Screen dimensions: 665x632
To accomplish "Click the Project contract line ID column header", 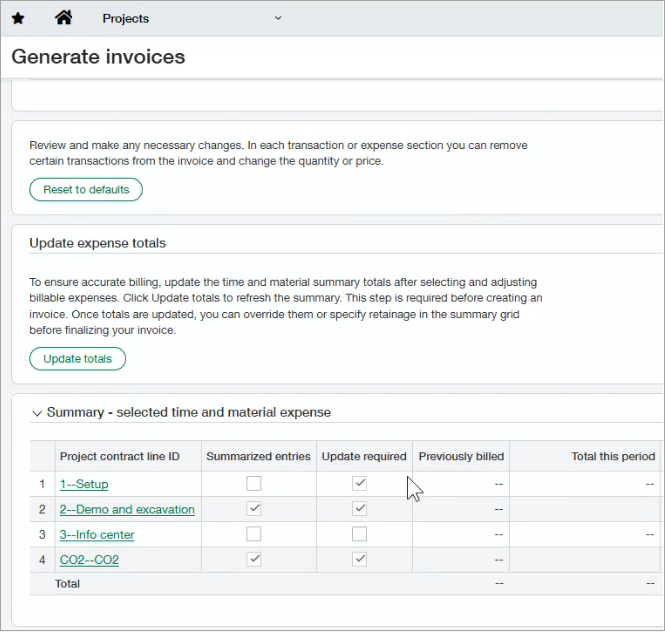I will click(x=120, y=456).
